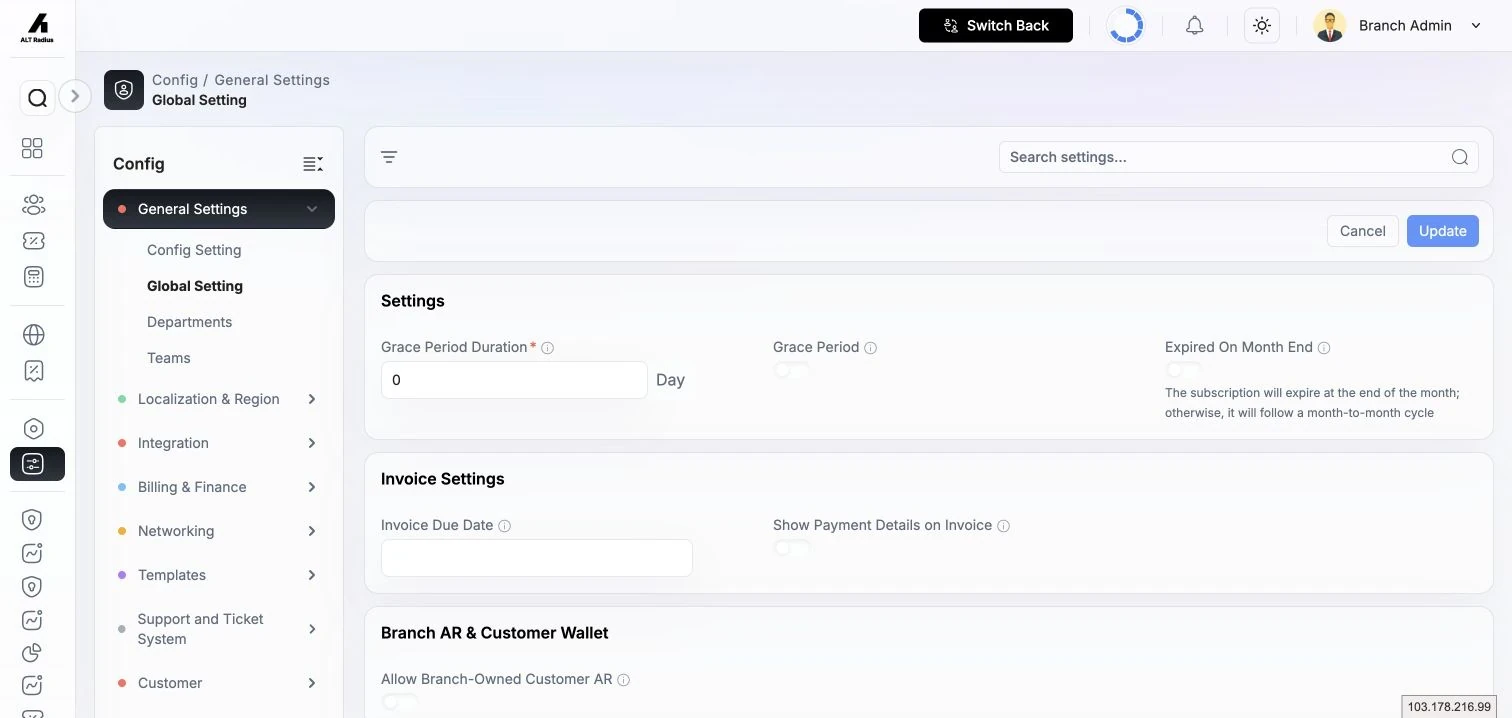The width and height of the screenshot is (1512, 718).
Task: Open Teams submenu item
Action: click(168, 358)
